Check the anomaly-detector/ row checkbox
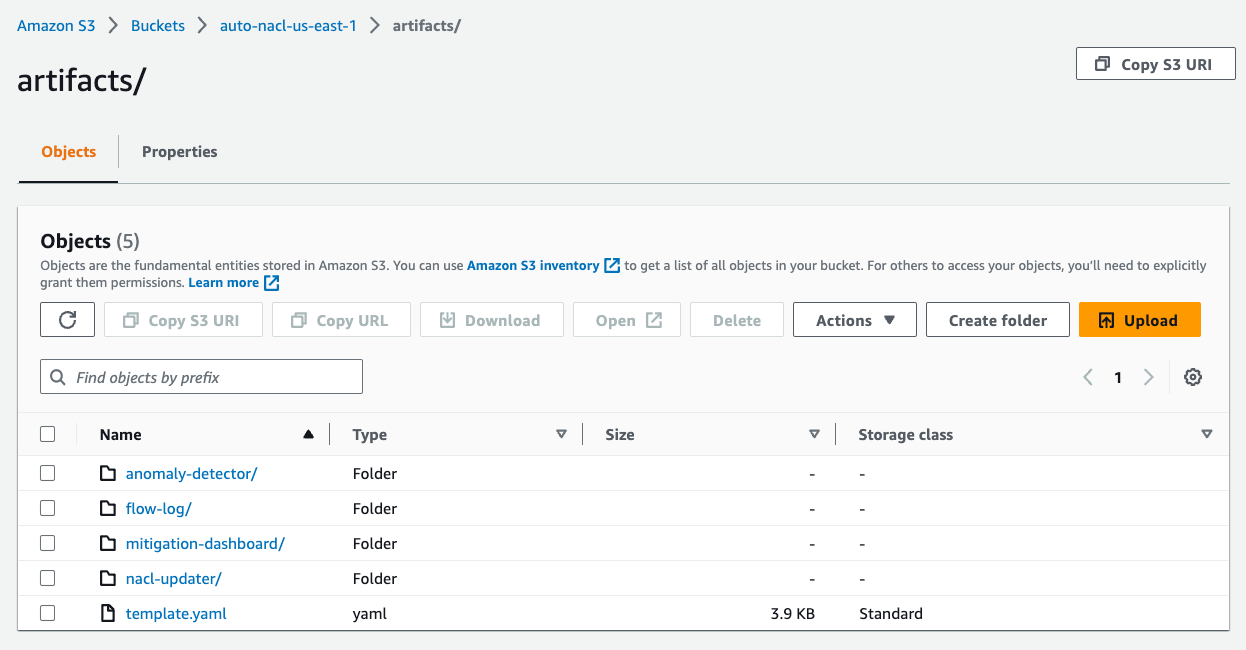 (x=47, y=472)
